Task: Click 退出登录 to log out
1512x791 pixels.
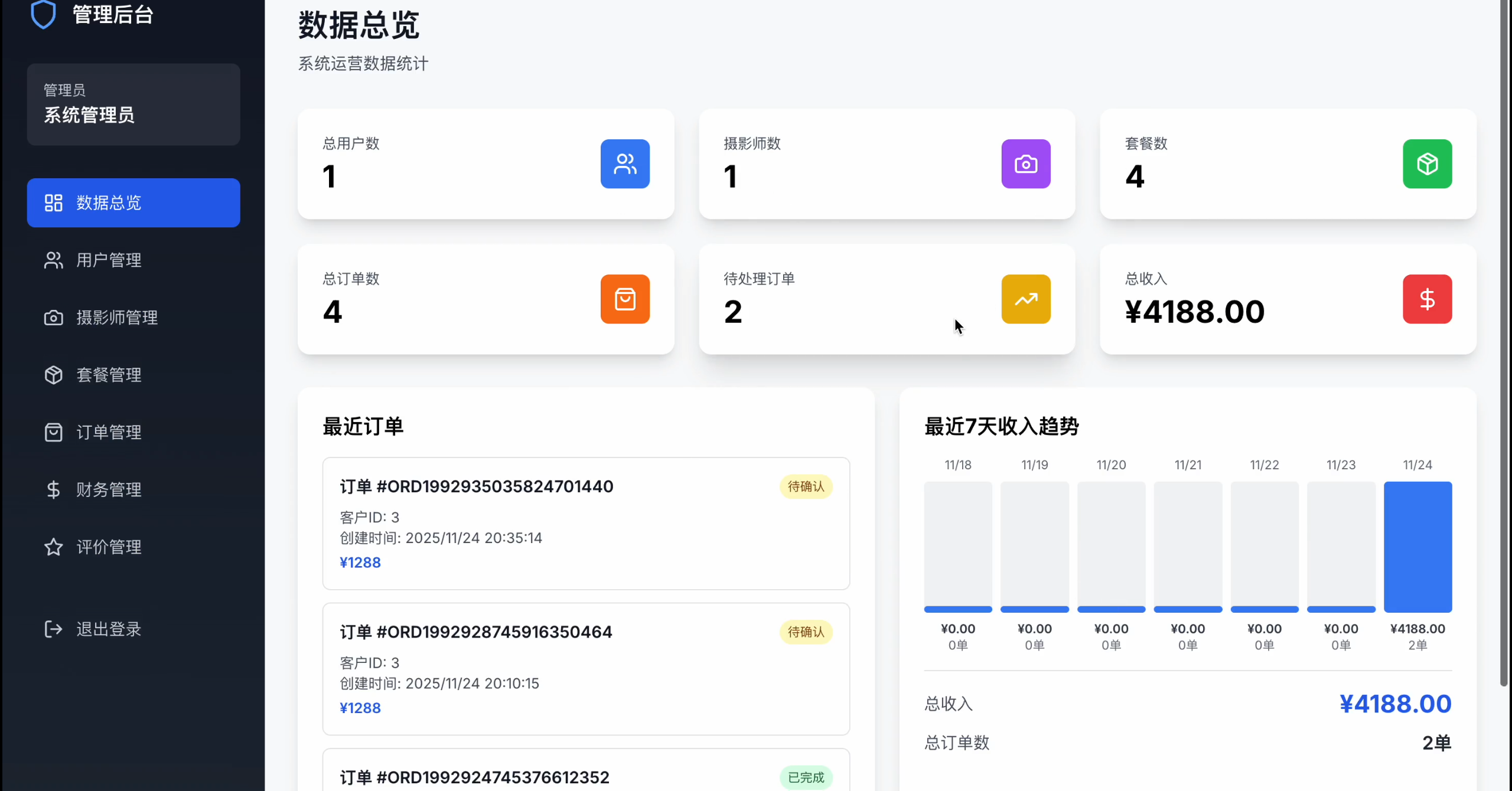Action: click(x=109, y=629)
